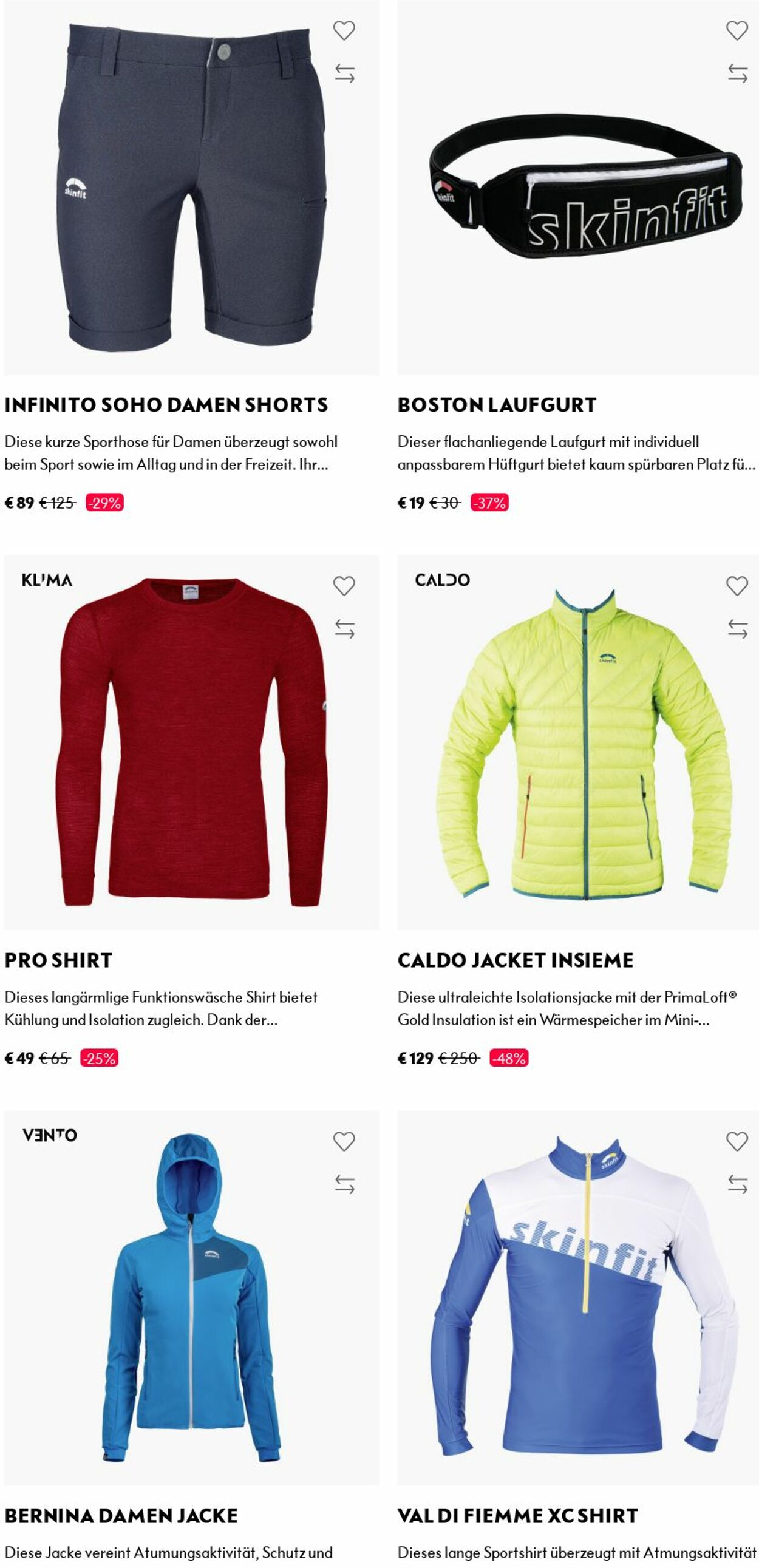Screen dimensions: 759x1568
Task: Favorite the Boston Laufgurt with heart icon
Action: tap(737, 30)
